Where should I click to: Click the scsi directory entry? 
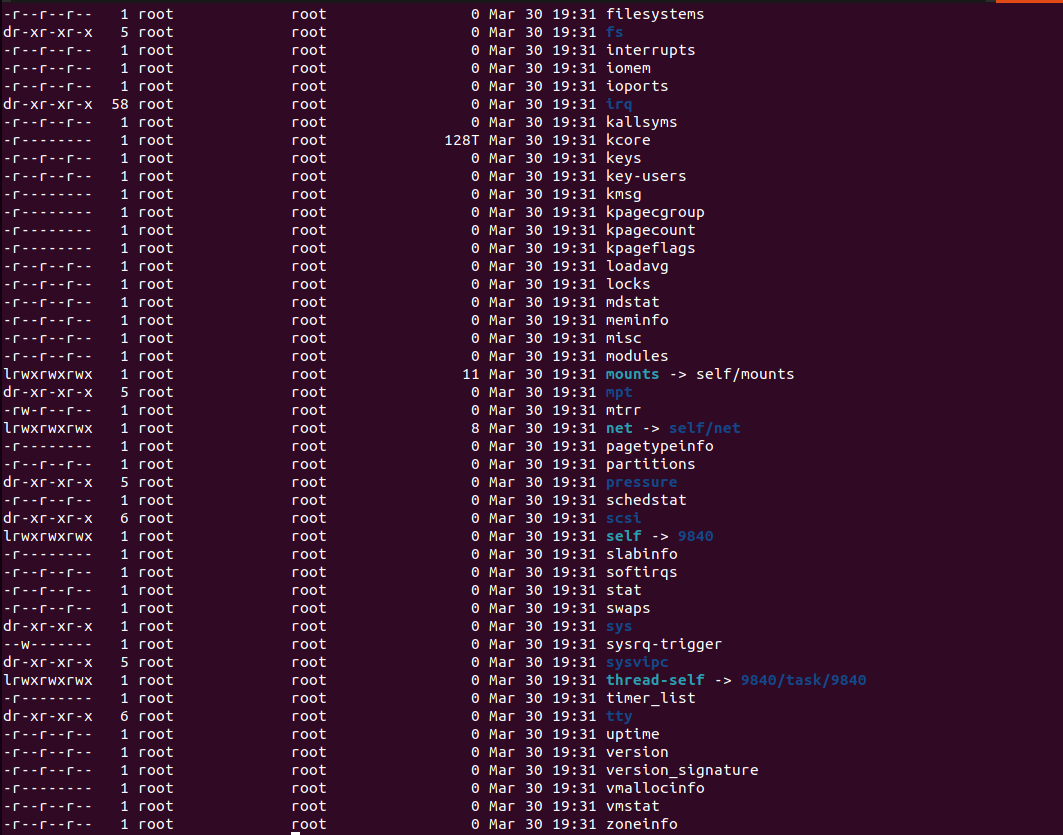point(623,518)
